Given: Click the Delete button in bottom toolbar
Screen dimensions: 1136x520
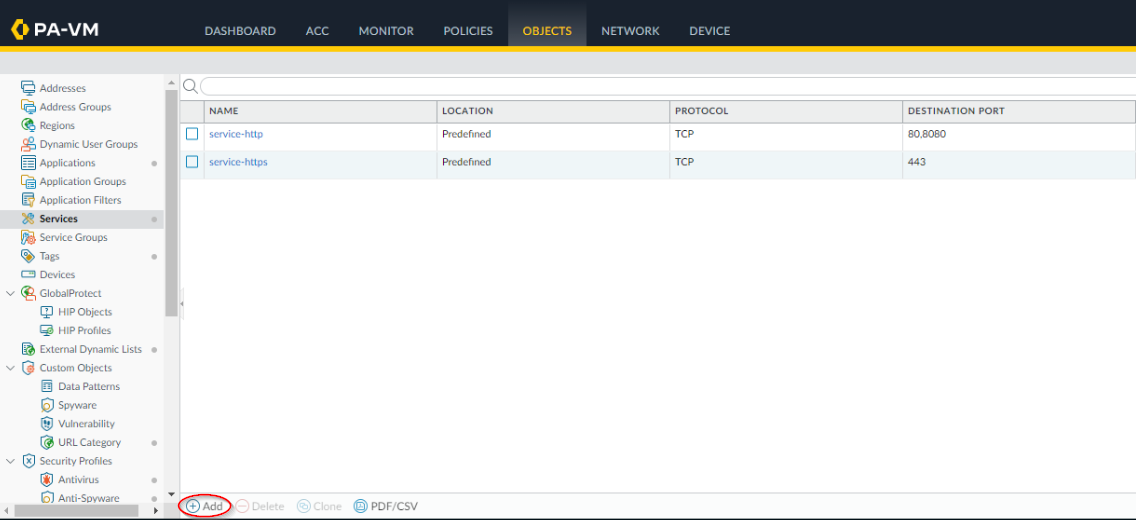Looking at the screenshot, I should pos(260,506).
